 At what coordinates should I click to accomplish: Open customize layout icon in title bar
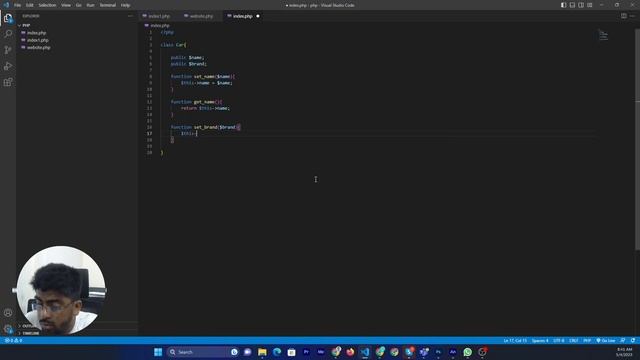pos(590,5)
